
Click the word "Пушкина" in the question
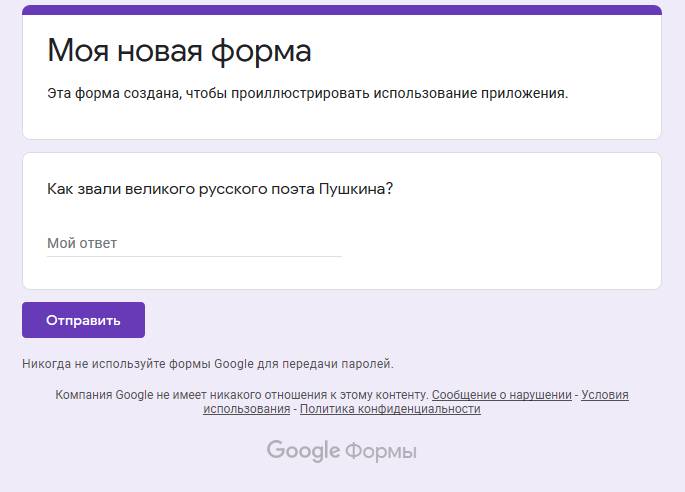[x=355, y=189]
